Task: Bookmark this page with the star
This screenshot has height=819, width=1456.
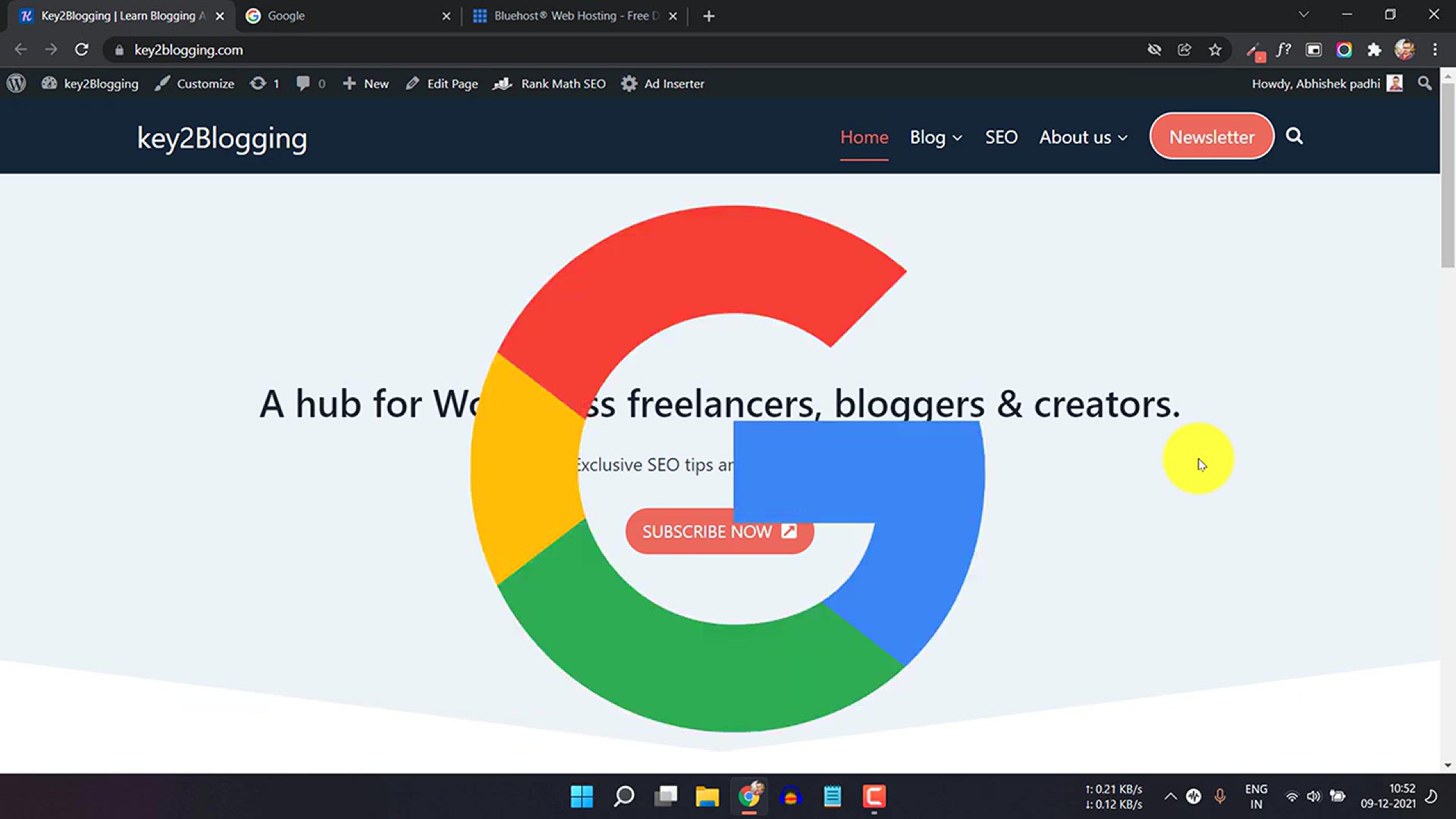Action: [x=1216, y=50]
